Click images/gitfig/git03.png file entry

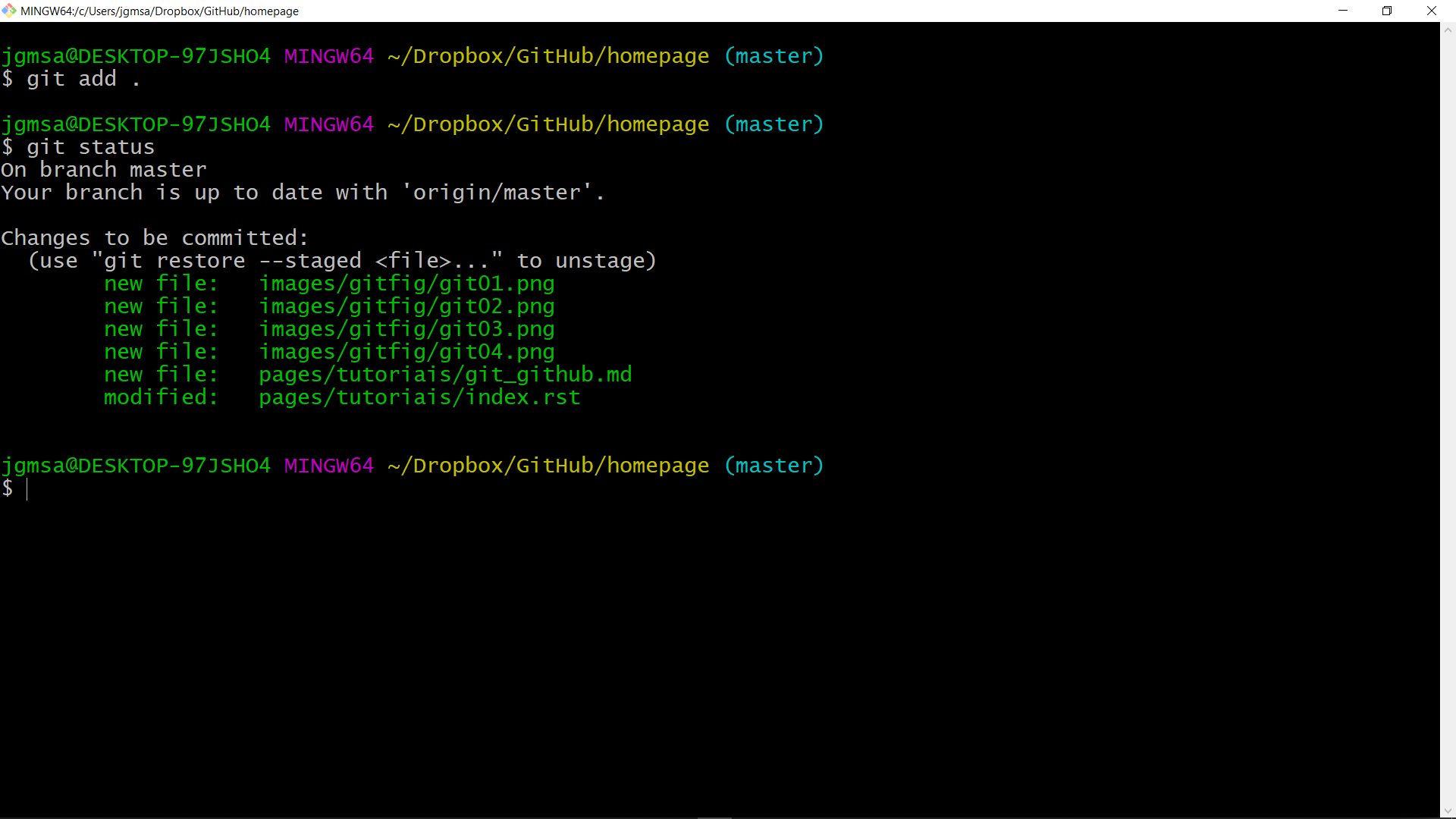[406, 329]
